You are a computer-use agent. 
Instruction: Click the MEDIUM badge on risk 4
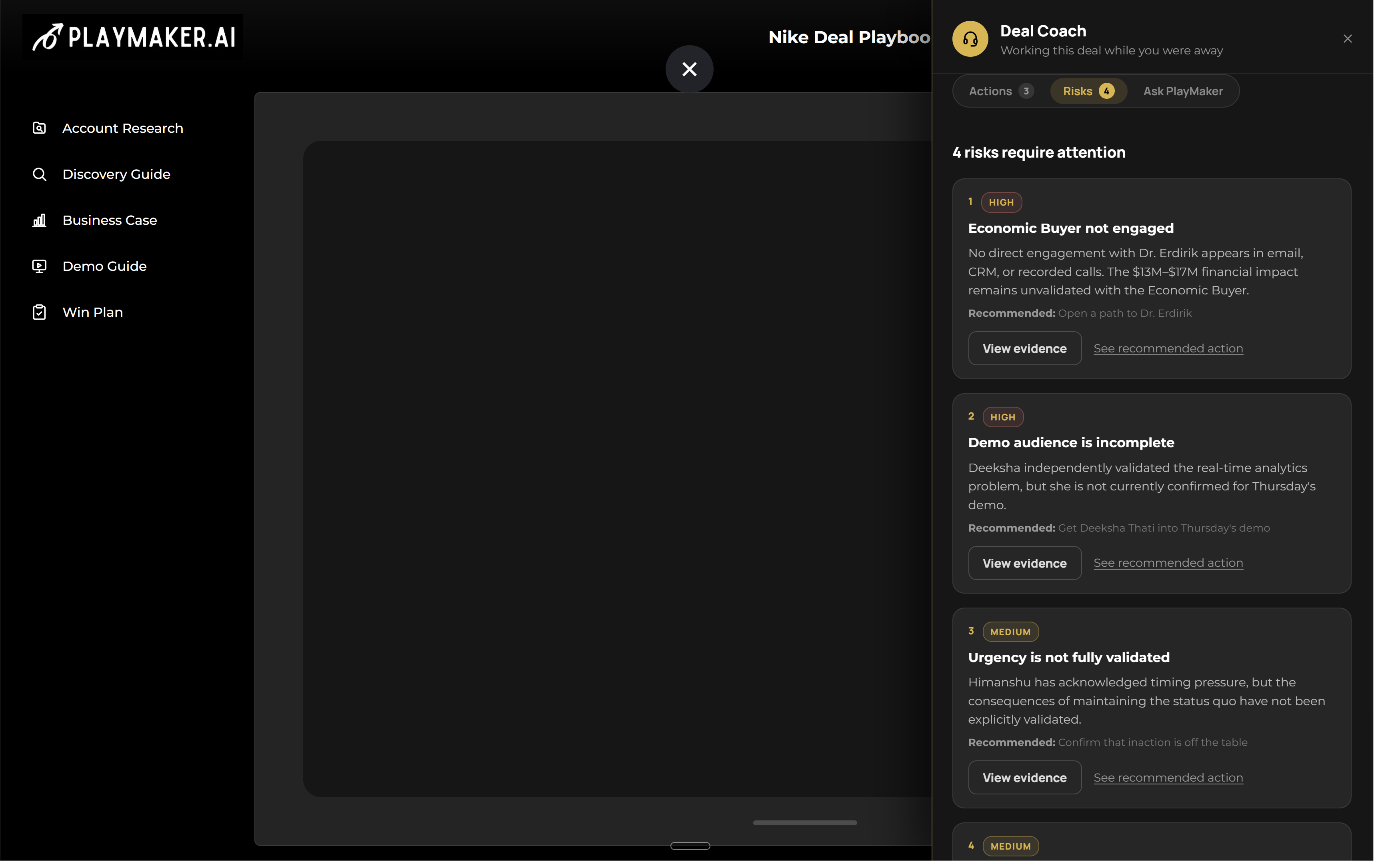point(1011,846)
